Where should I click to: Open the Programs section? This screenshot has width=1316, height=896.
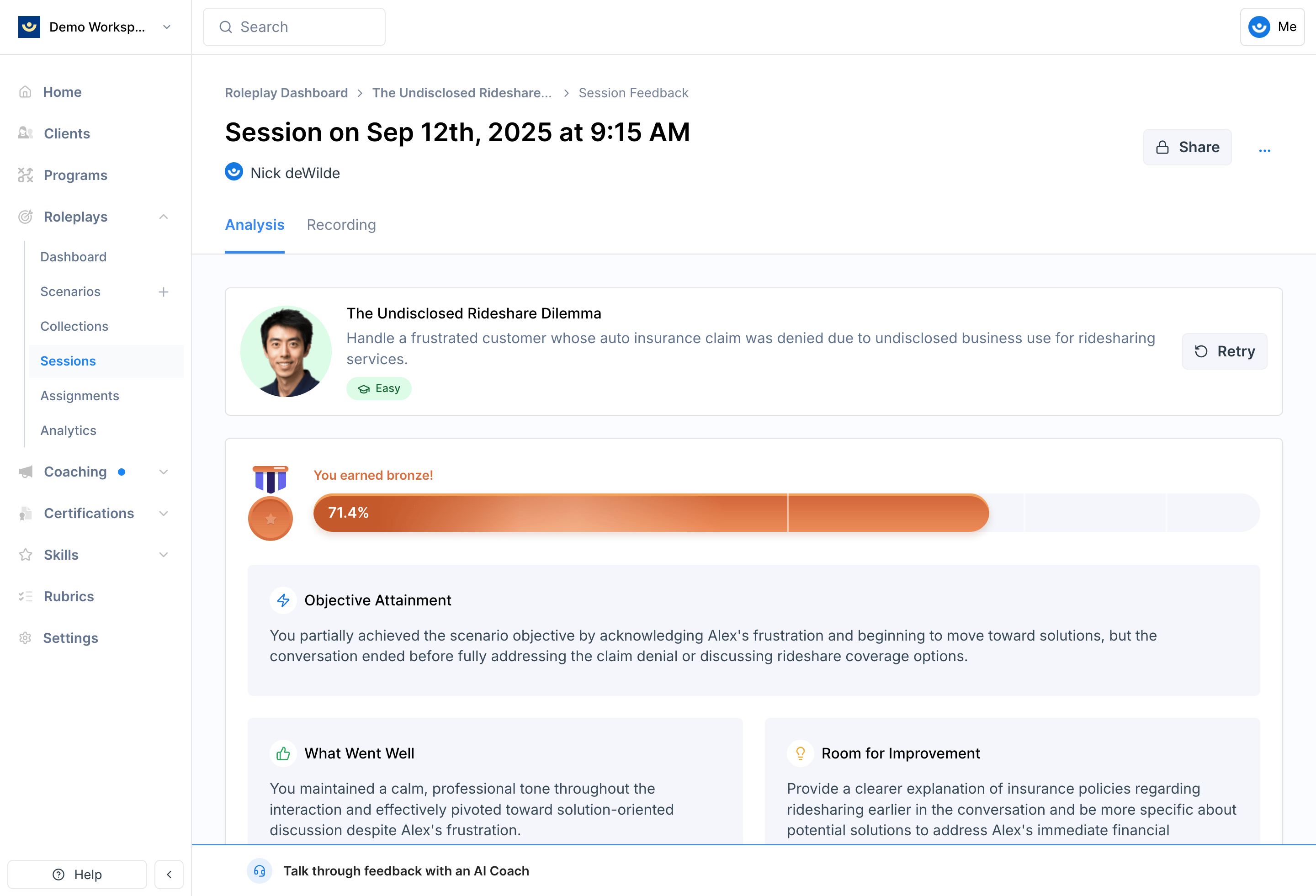click(x=63, y=175)
